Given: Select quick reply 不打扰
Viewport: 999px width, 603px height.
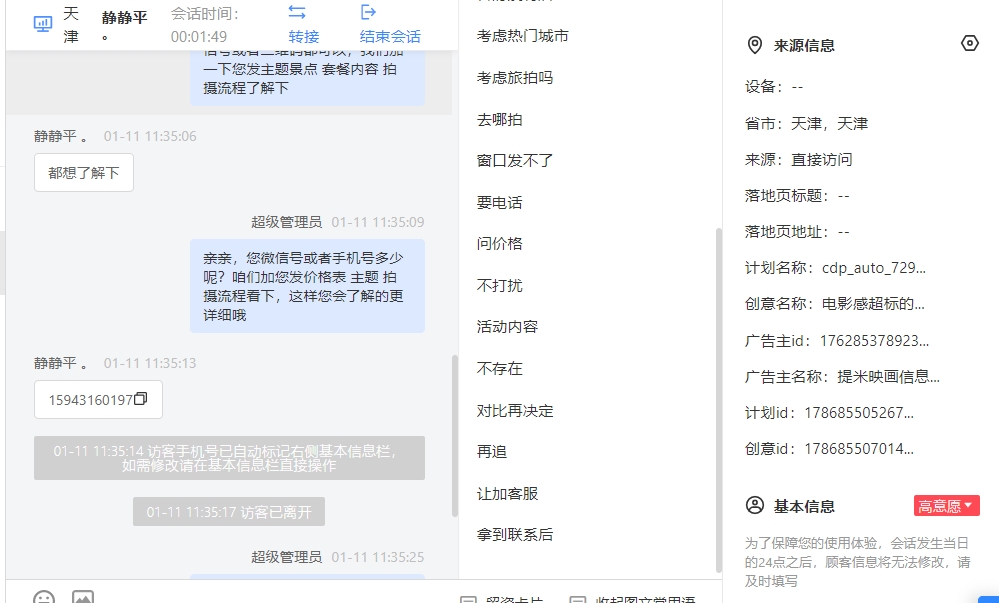Looking at the screenshot, I should pyautogui.click(x=500, y=286).
